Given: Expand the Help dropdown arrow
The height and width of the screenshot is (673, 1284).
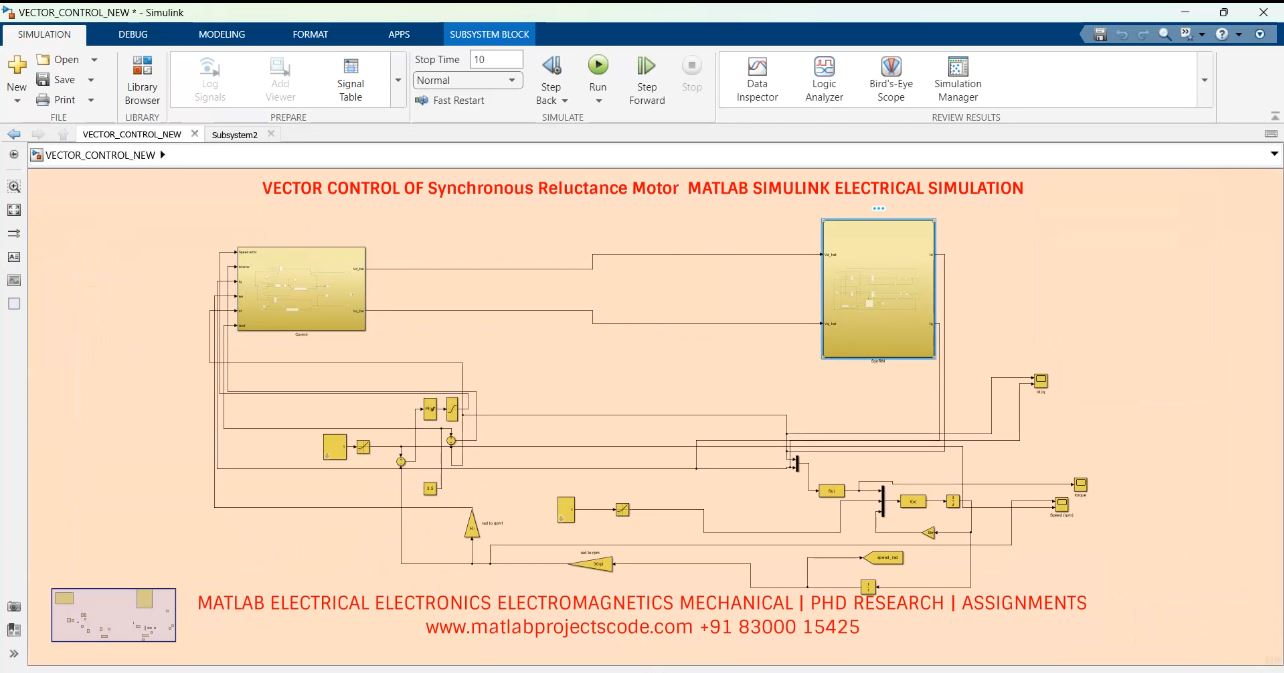Looking at the screenshot, I should click(1238, 34).
